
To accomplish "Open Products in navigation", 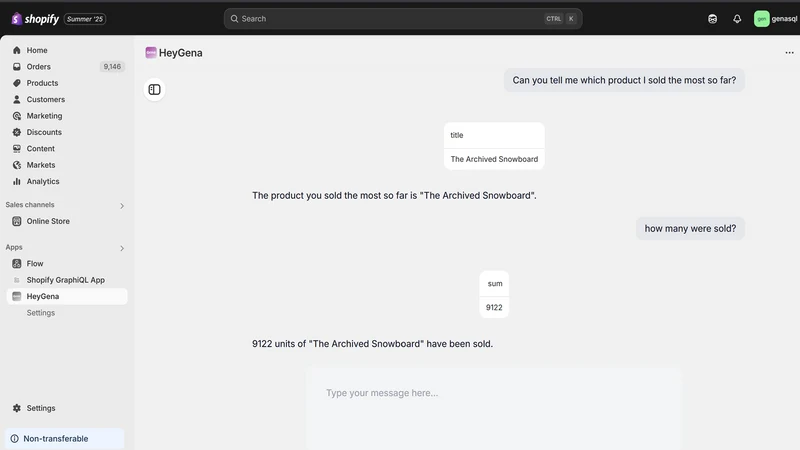I will pos(42,83).
